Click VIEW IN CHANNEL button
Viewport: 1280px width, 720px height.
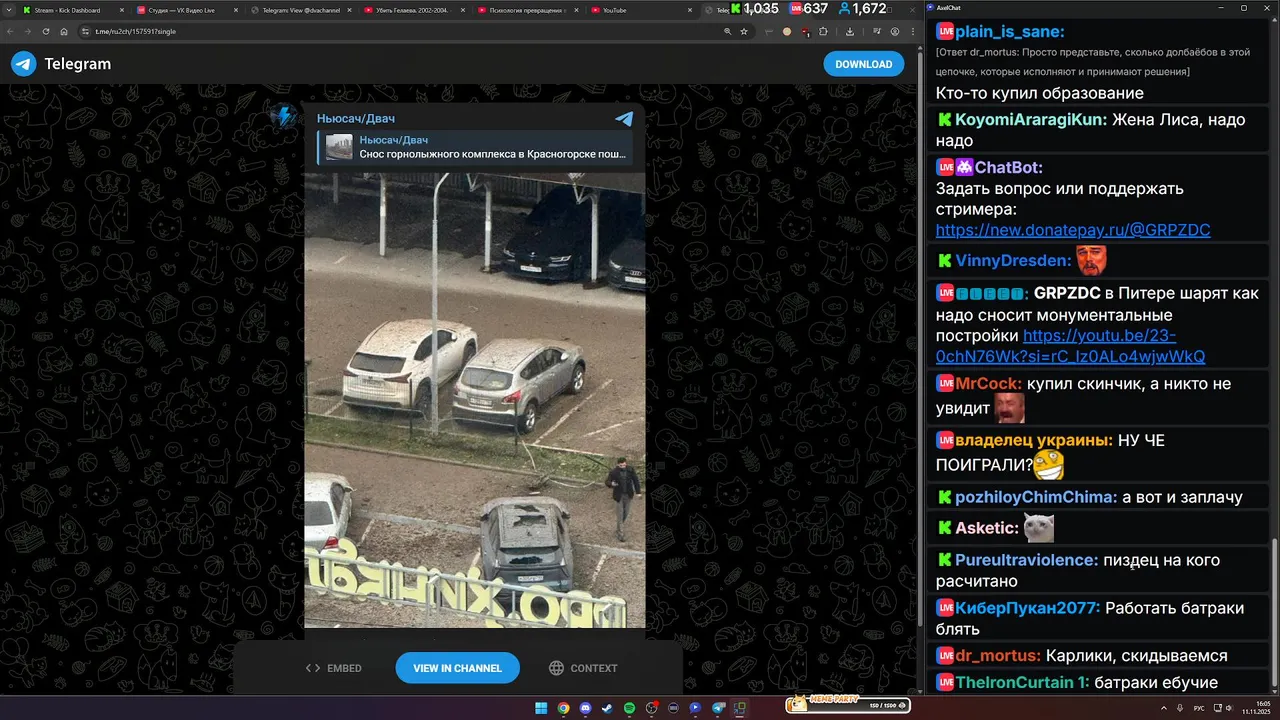458,668
